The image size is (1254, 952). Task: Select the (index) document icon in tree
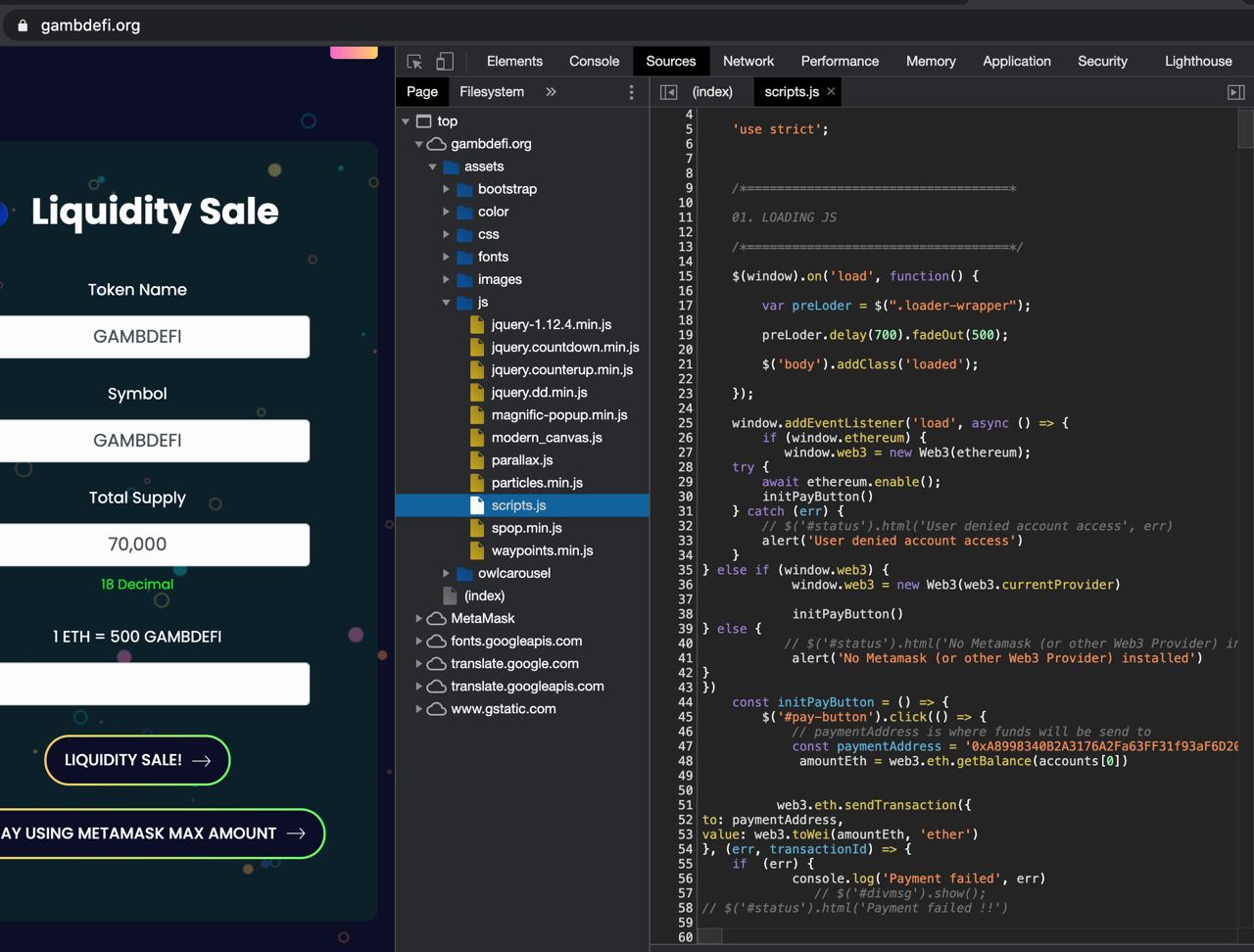click(451, 595)
